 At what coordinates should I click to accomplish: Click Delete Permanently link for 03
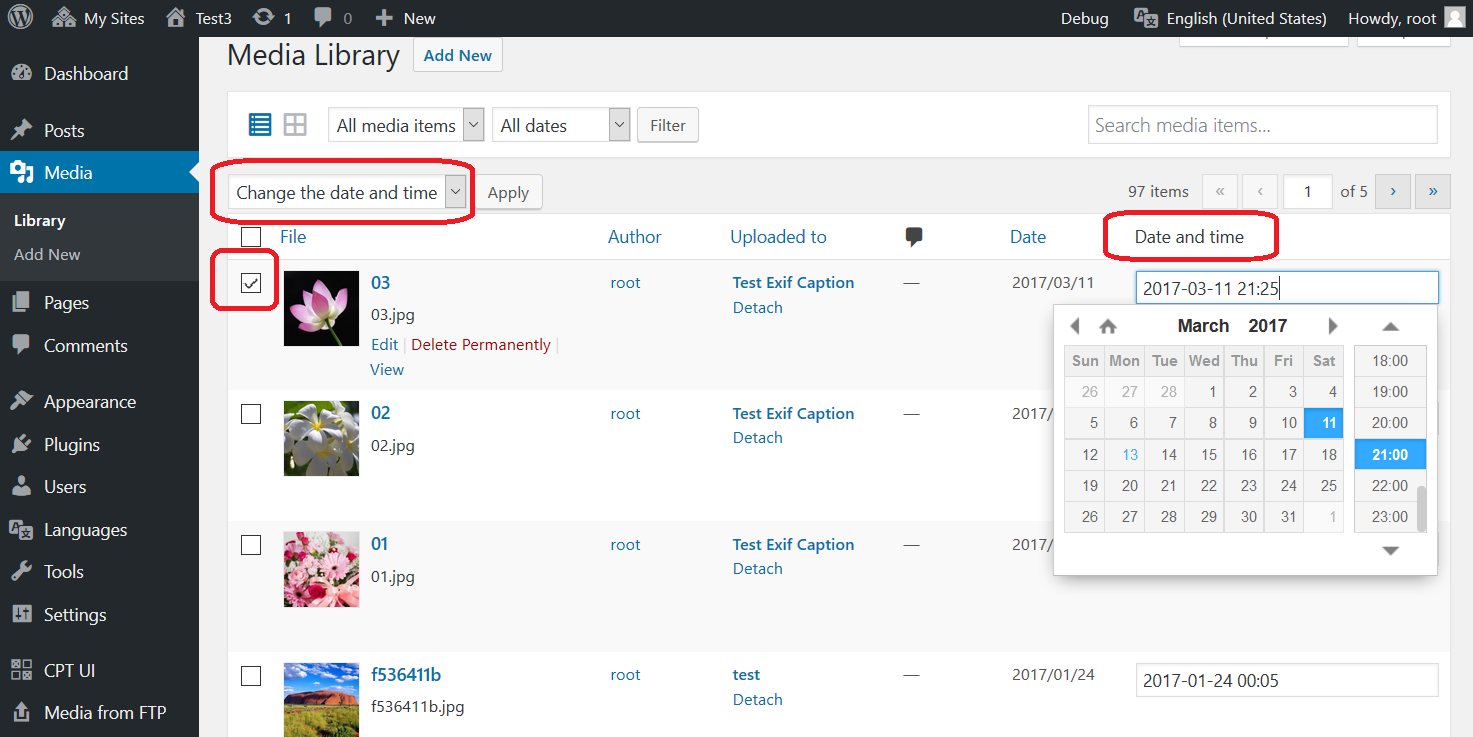[481, 345]
